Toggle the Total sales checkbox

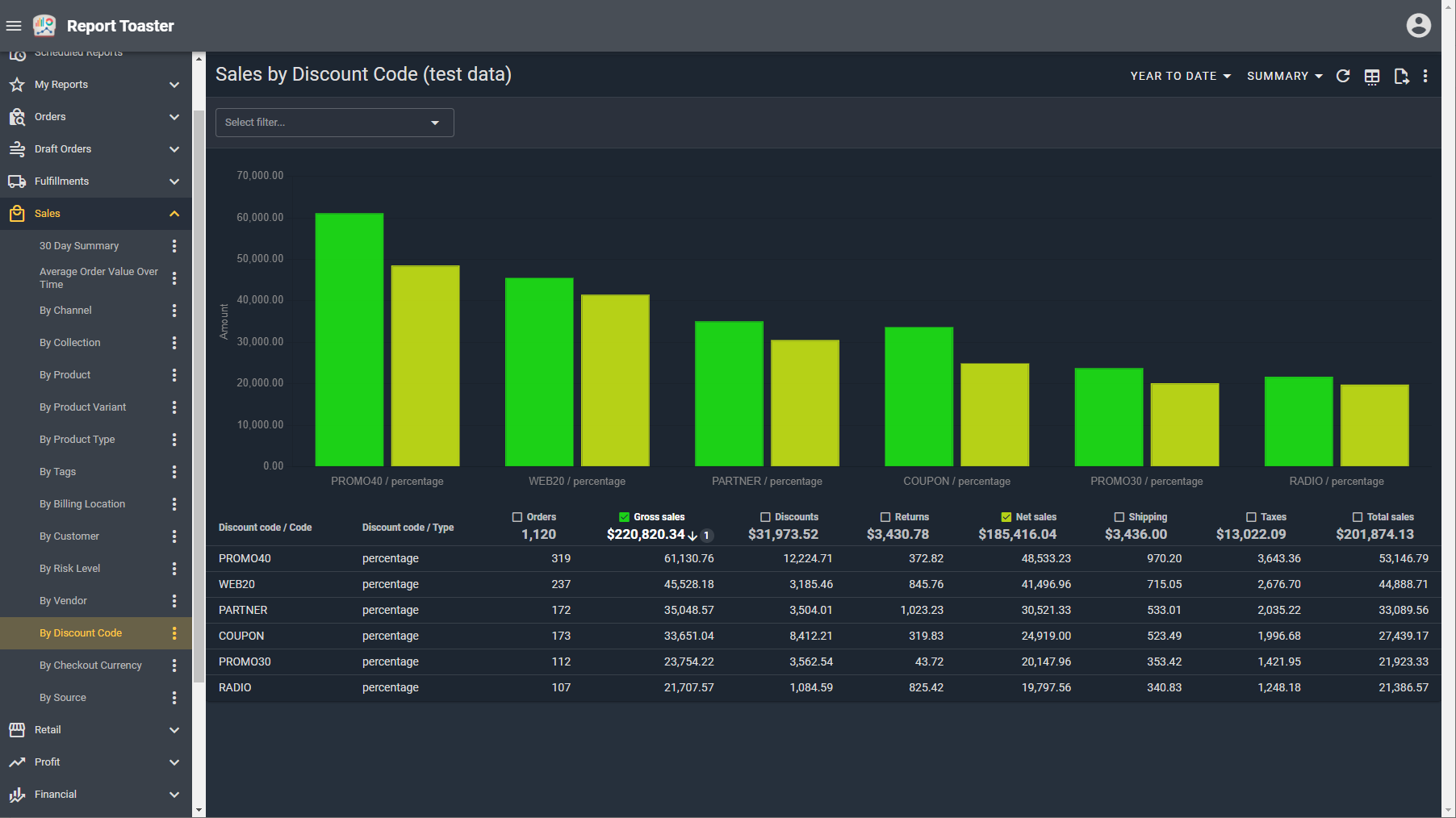[1358, 517]
